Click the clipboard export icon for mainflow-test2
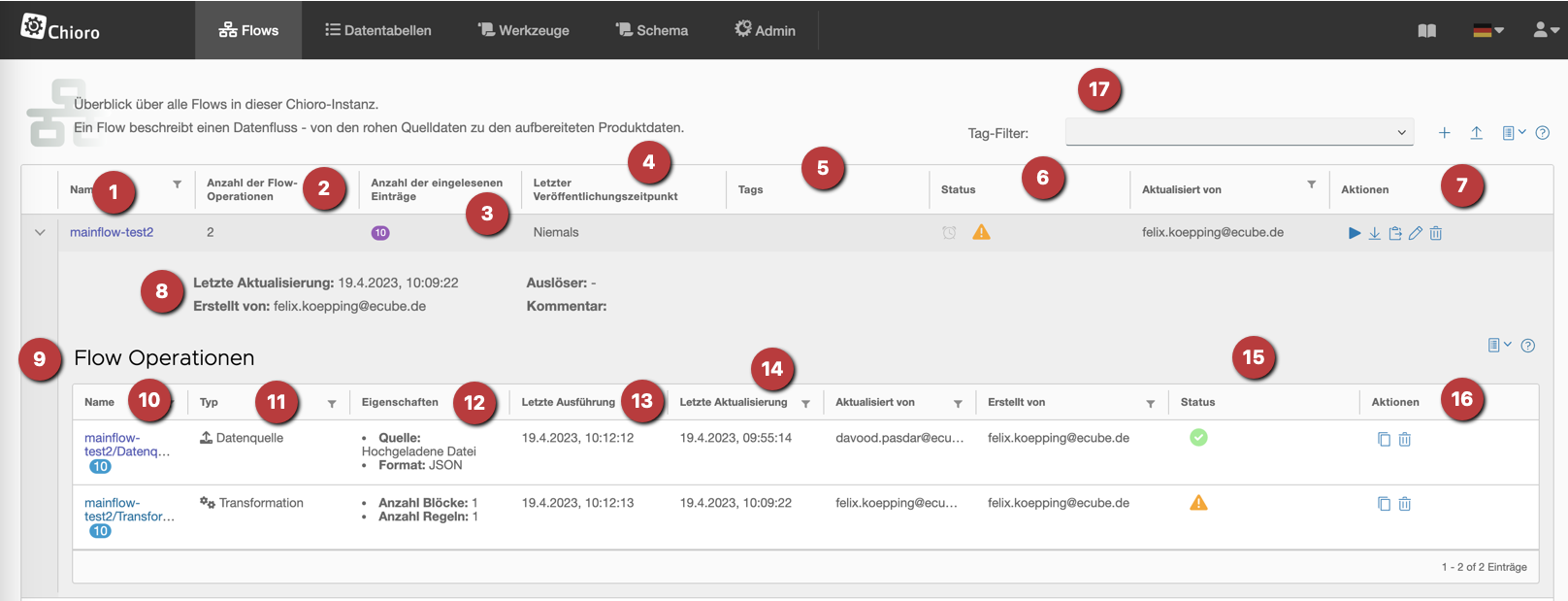The height and width of the screenshot is (601, 1568). (1395, 233)
